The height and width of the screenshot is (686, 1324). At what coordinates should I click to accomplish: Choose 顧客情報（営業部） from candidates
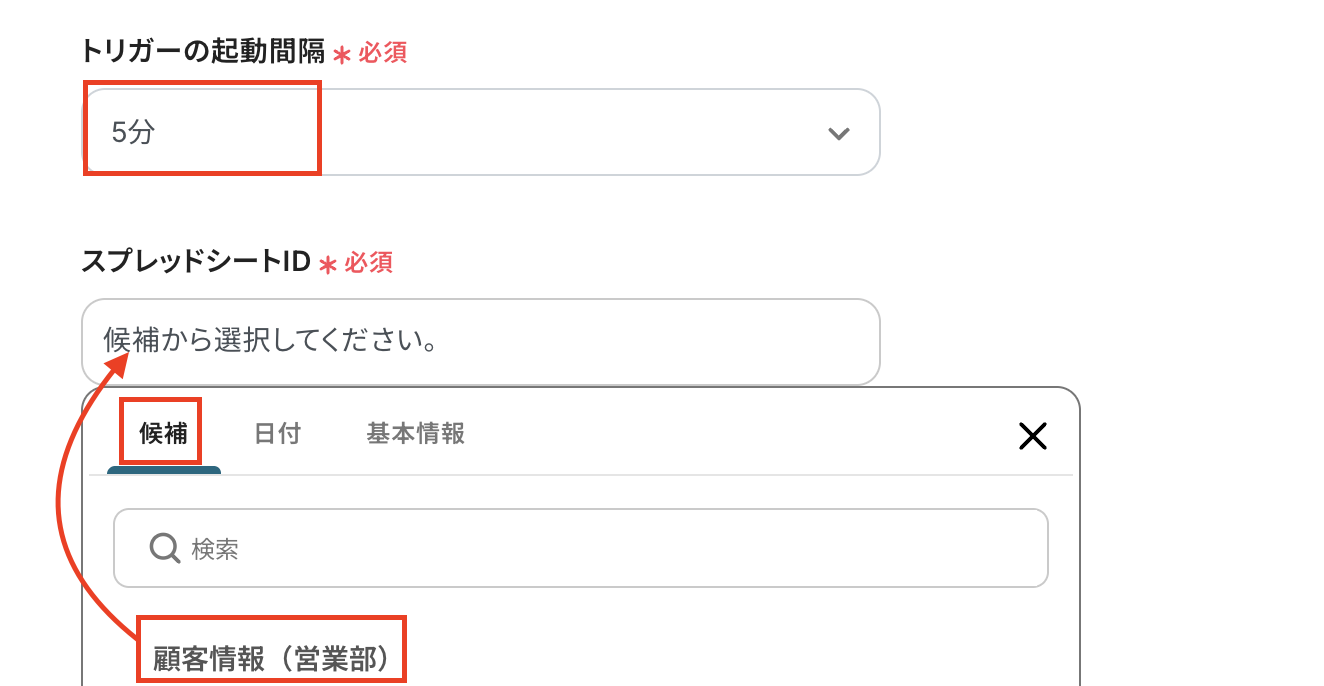tap(270, 659)
